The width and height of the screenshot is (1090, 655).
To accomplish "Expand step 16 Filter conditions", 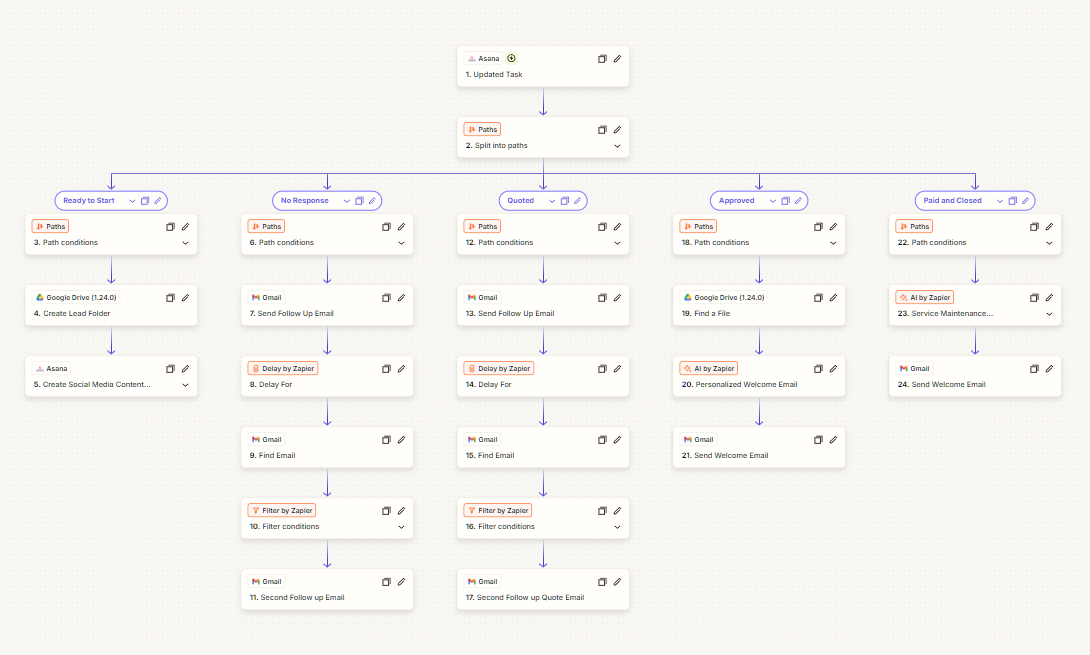I will tap(617, 527).
